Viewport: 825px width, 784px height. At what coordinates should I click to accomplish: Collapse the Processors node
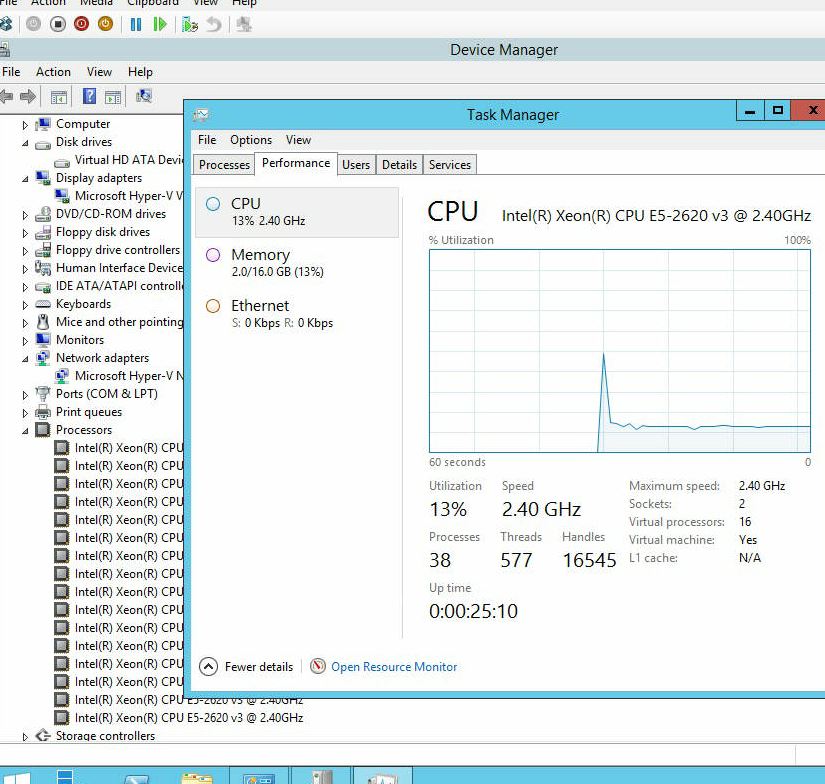[25, 430]
